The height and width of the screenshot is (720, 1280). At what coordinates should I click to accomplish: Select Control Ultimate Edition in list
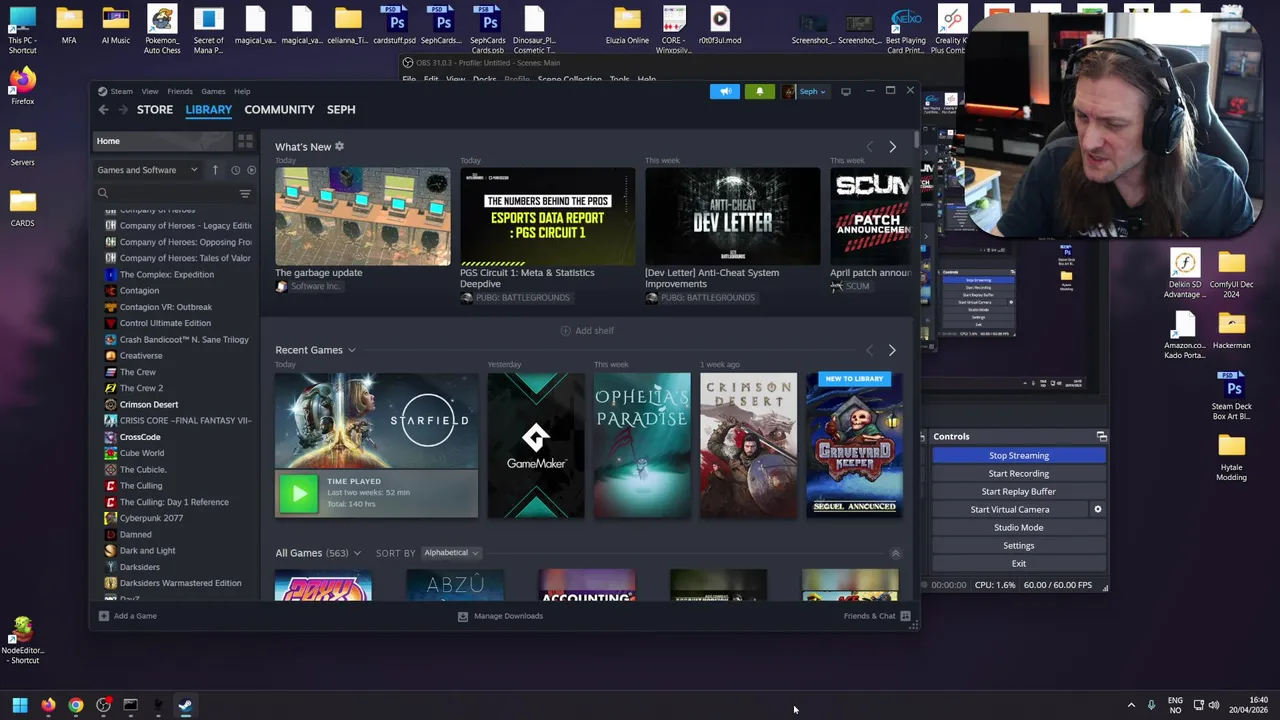pyautogui.click(x=165, y=323)
